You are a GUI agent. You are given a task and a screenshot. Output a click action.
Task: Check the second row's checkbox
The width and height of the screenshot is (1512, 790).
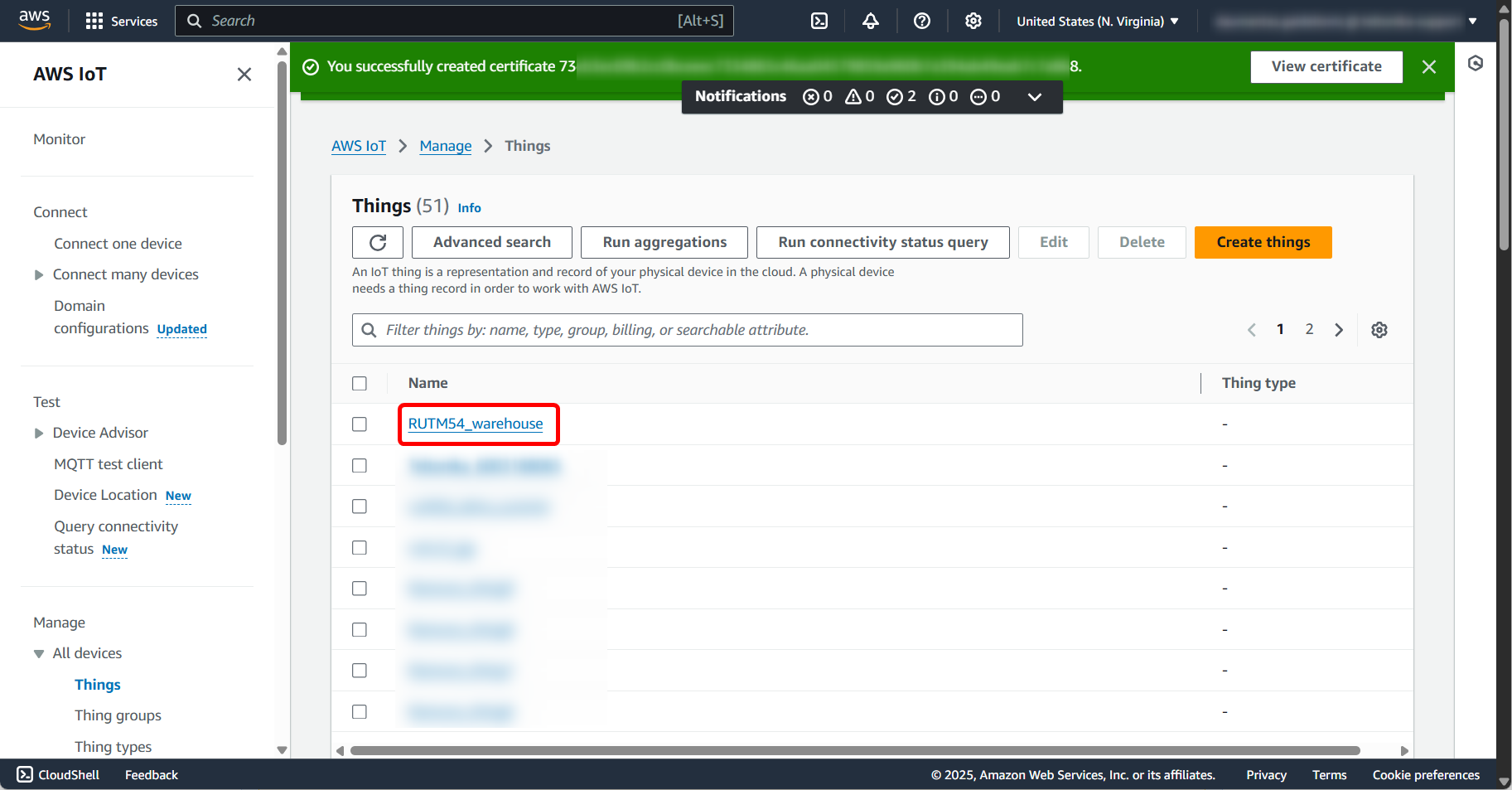[x=360, y=466]
